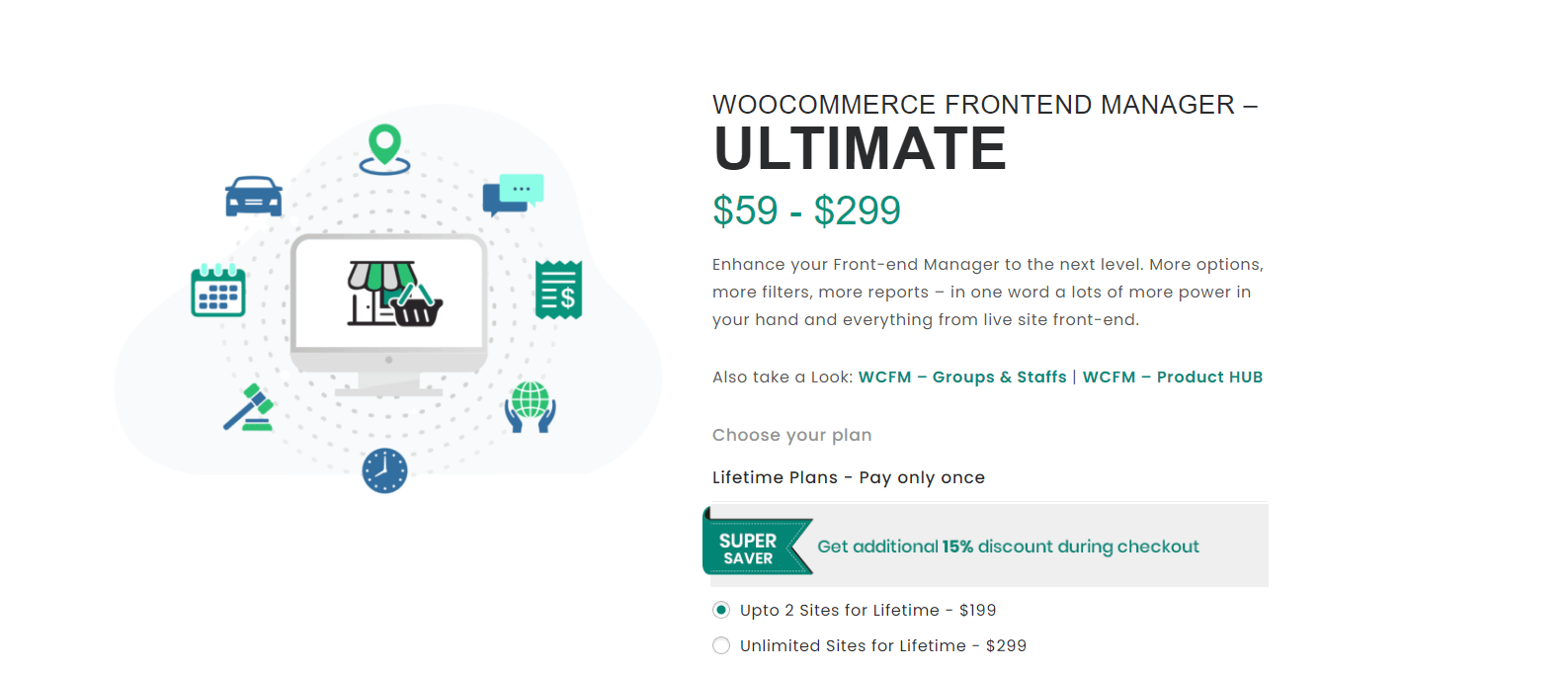Click the invoice receipt icon
The image size is (1568, 673).
coord(559,293)
